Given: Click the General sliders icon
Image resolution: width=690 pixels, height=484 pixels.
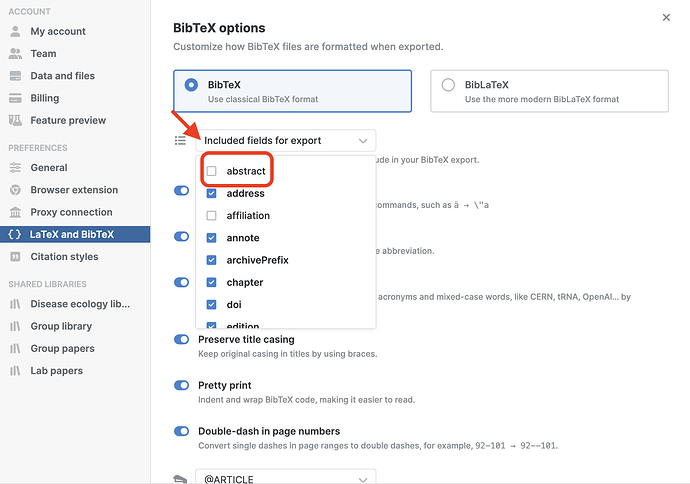Looking at the screenshot, I should pyautogui.click(x=15, y=168).
